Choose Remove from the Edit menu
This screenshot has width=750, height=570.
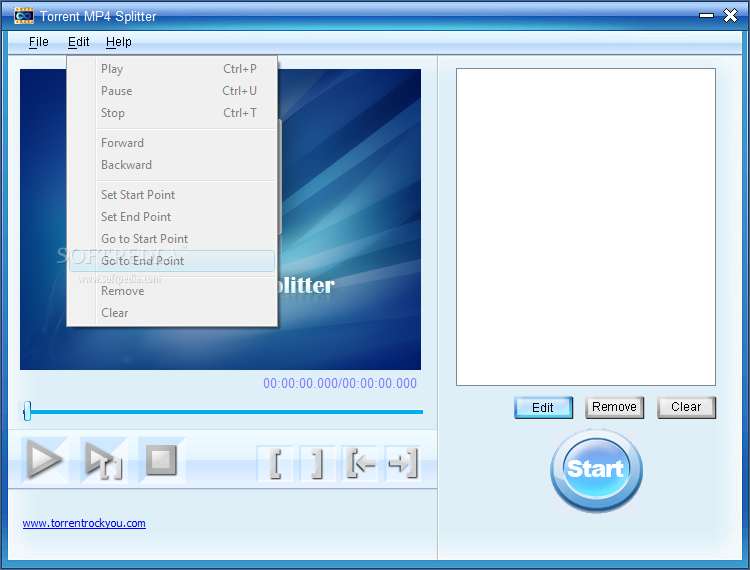tap(172, 291)
